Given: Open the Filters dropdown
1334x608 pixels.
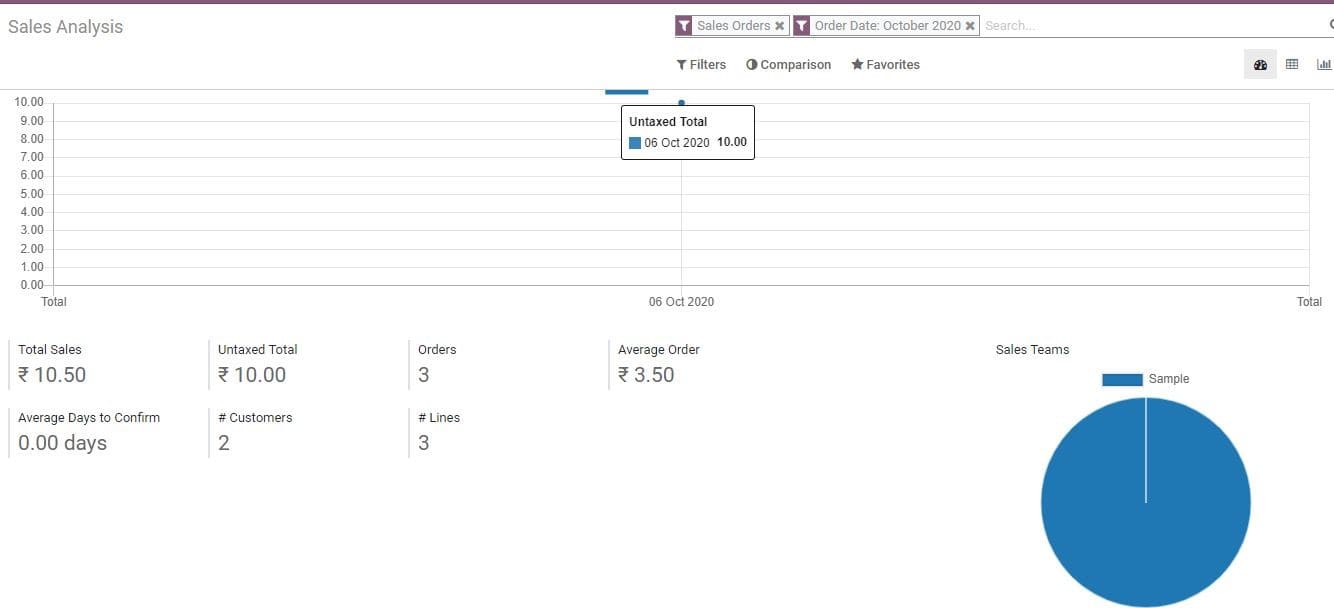Looking at the screenshot, I should pos(706,64).
